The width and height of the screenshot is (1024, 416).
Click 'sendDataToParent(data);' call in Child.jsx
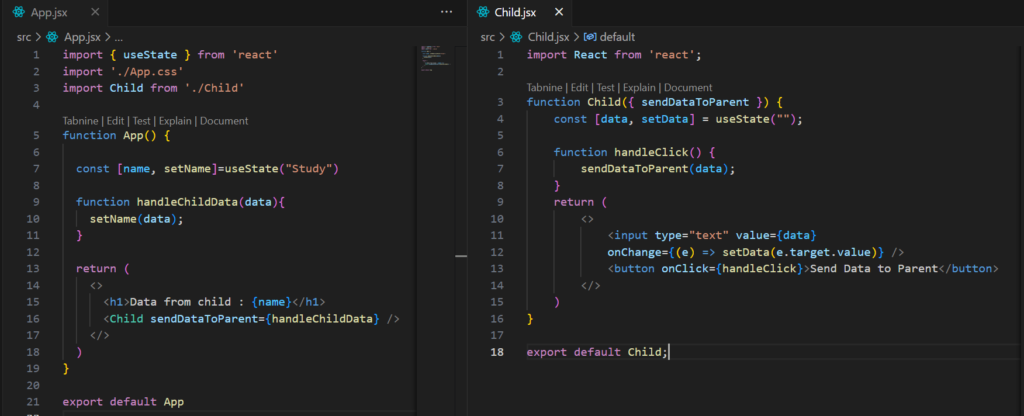click(658, 168)
